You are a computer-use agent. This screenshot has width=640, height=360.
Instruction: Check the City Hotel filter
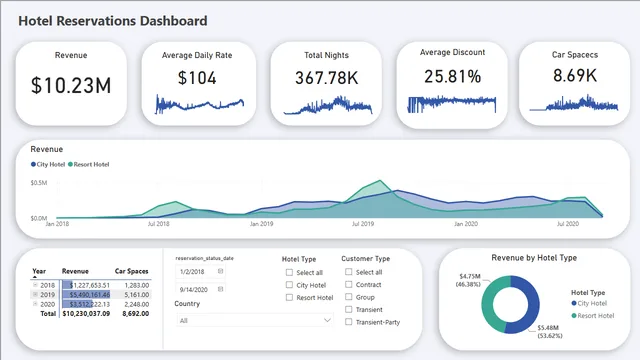tap(289, 285)
